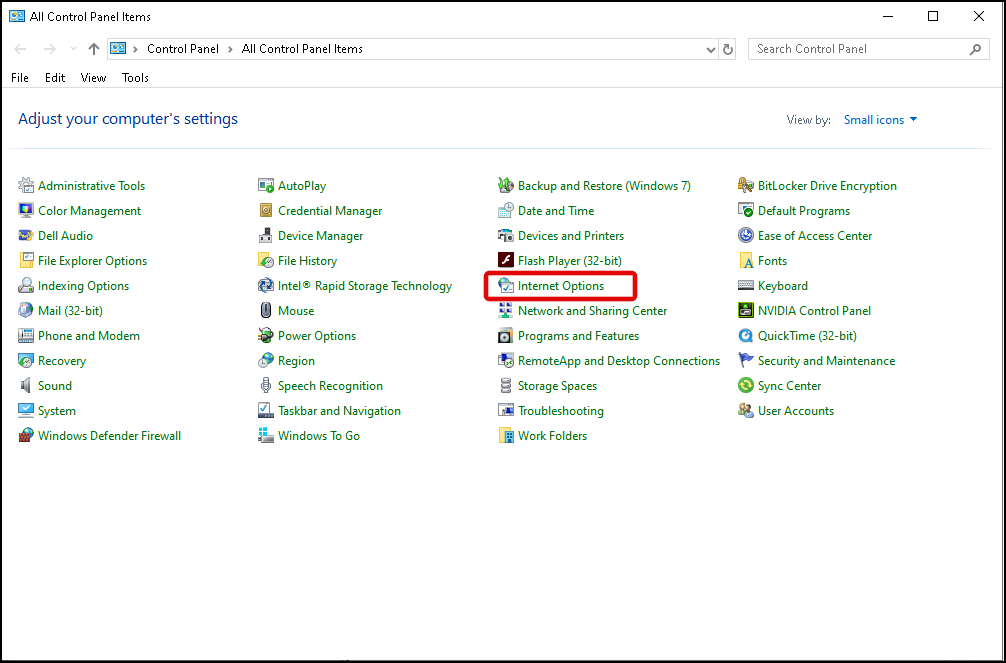Open the Indexing Options icon

pos(26,286)
